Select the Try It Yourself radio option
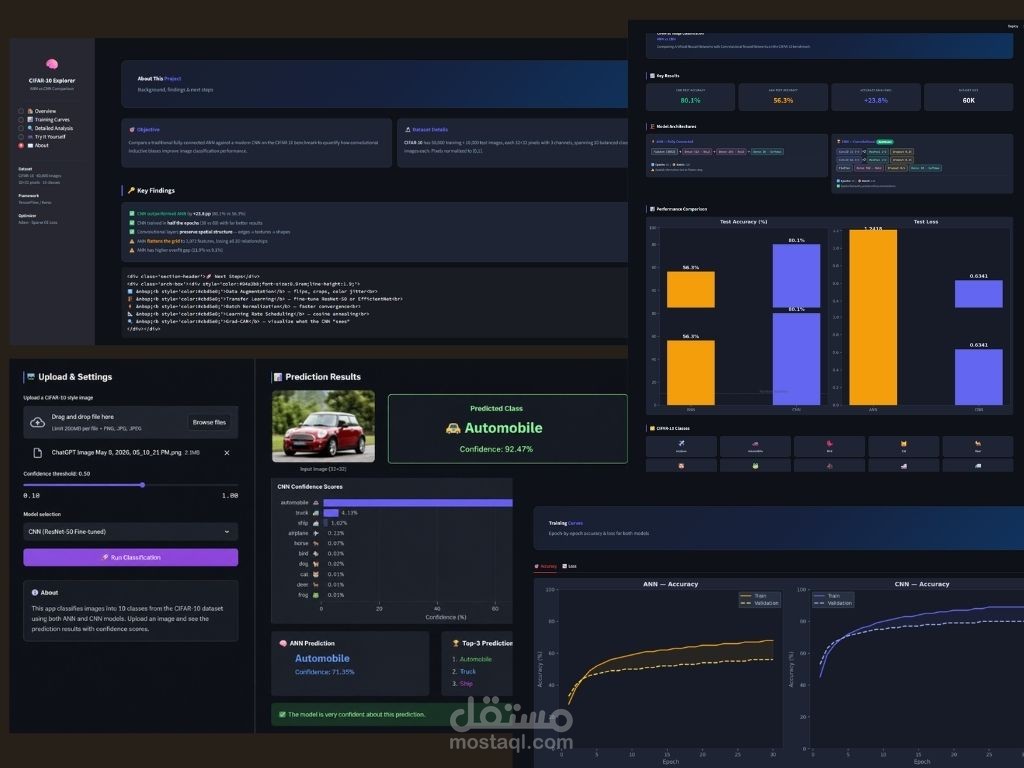Image resolution: width=1024 pixels, height=768 pixels. tap(21, 136)
